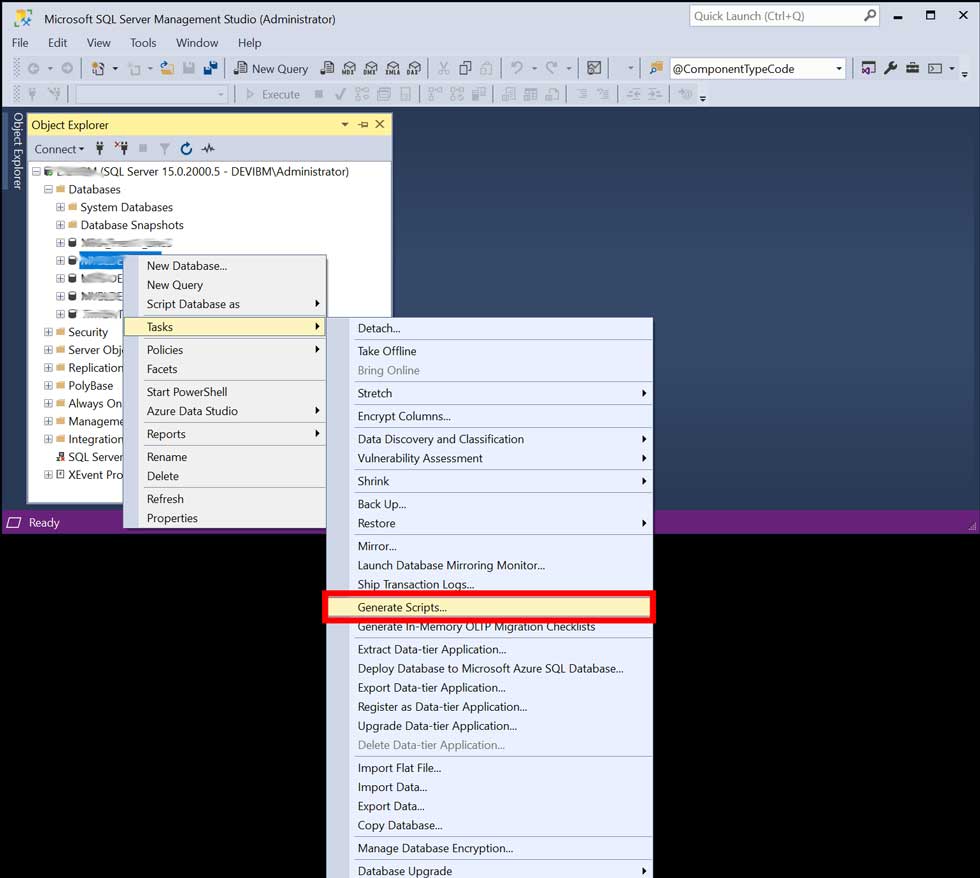Expand the Database Snapshots node
Screen dimensions: 980x878
60,225
